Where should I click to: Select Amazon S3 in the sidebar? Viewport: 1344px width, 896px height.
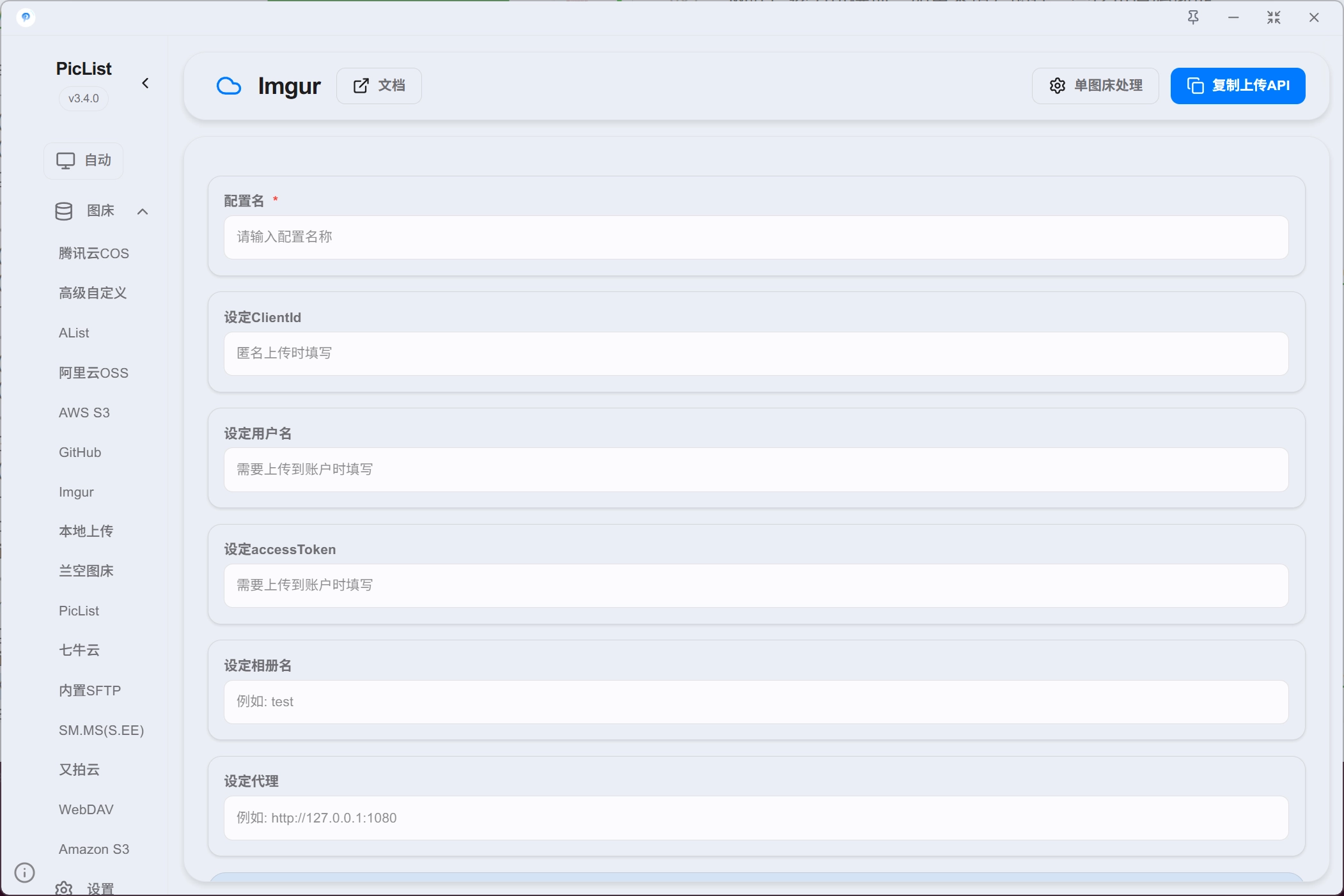[x=94, y=849]
